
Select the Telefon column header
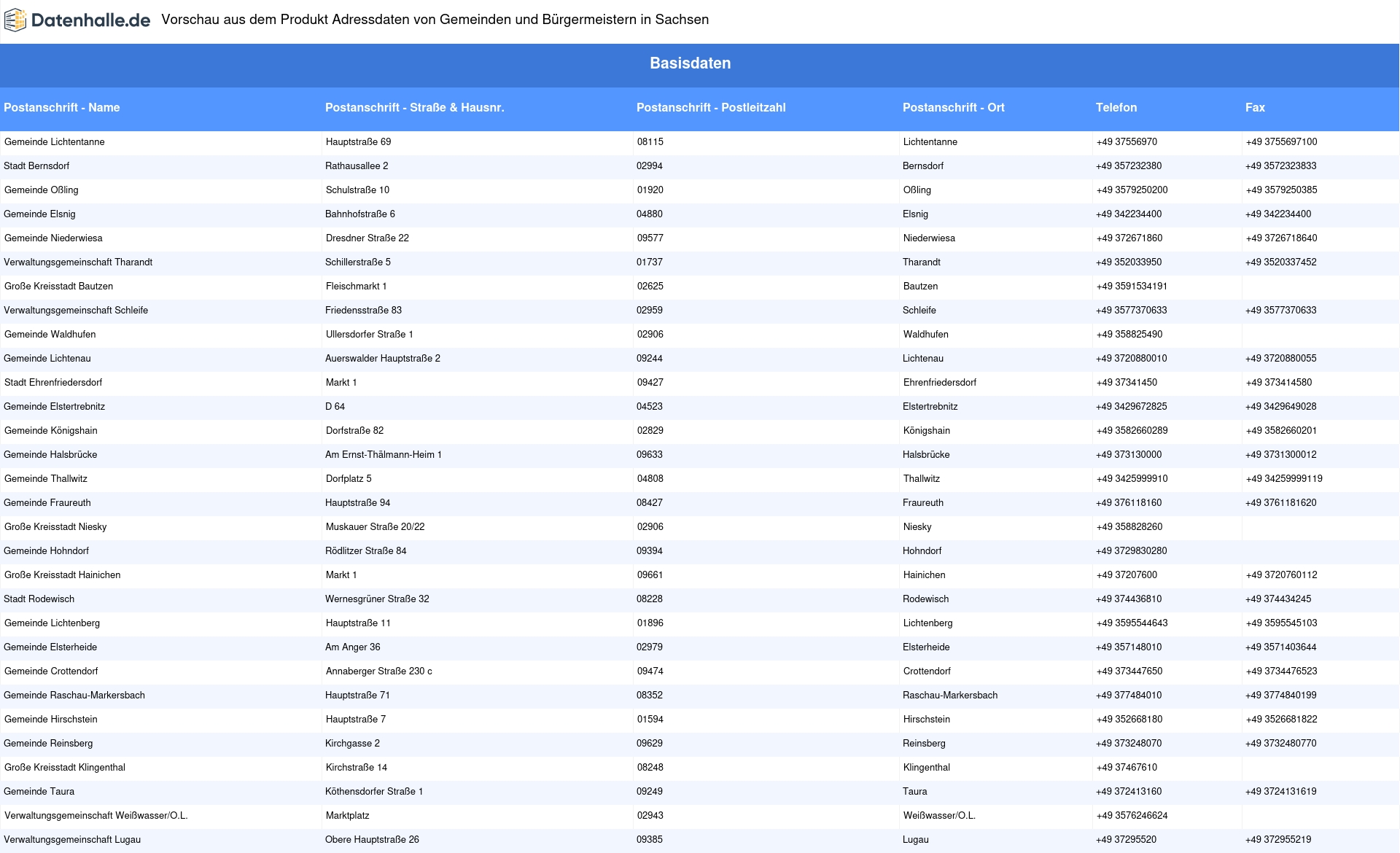[x=1116, y=108]
